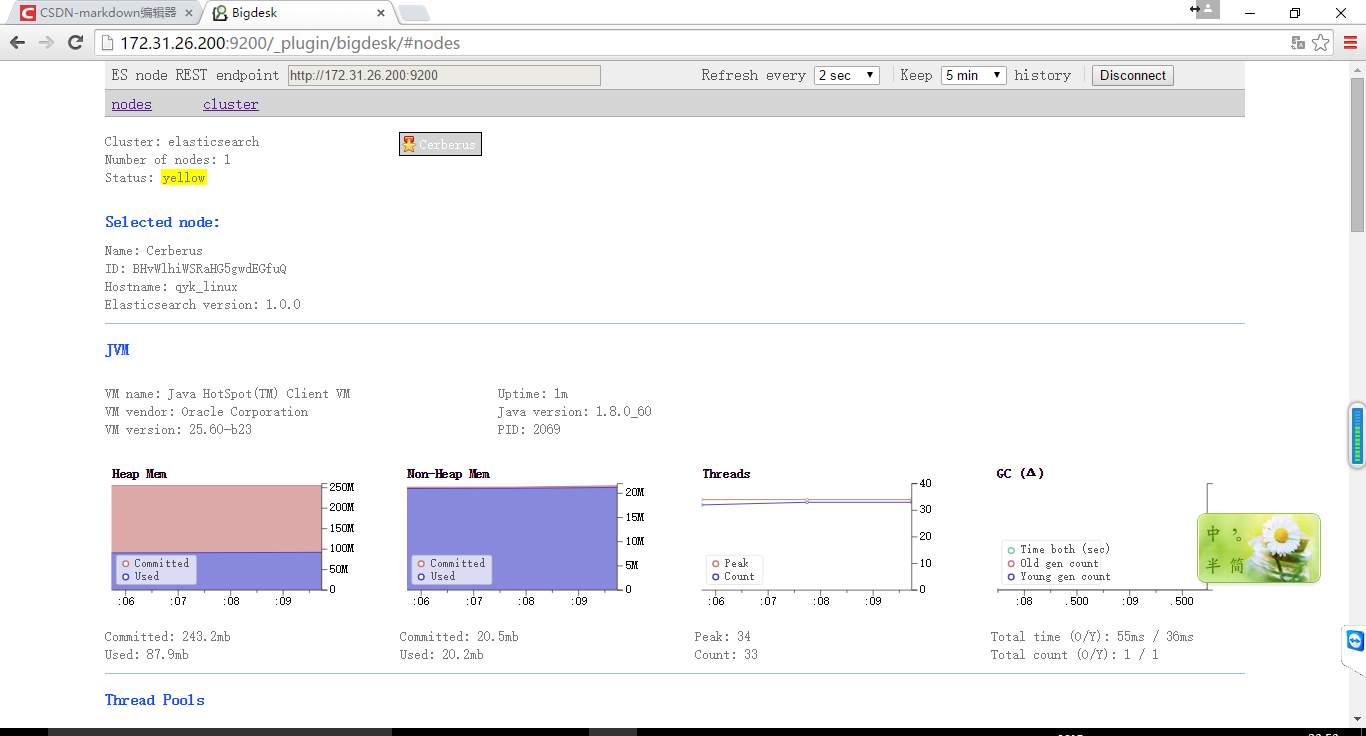The height and width of the screenshot is (736, 1366).
Task: Click Used in Non-Heap Mem legend
Action: tap(442, 576)
